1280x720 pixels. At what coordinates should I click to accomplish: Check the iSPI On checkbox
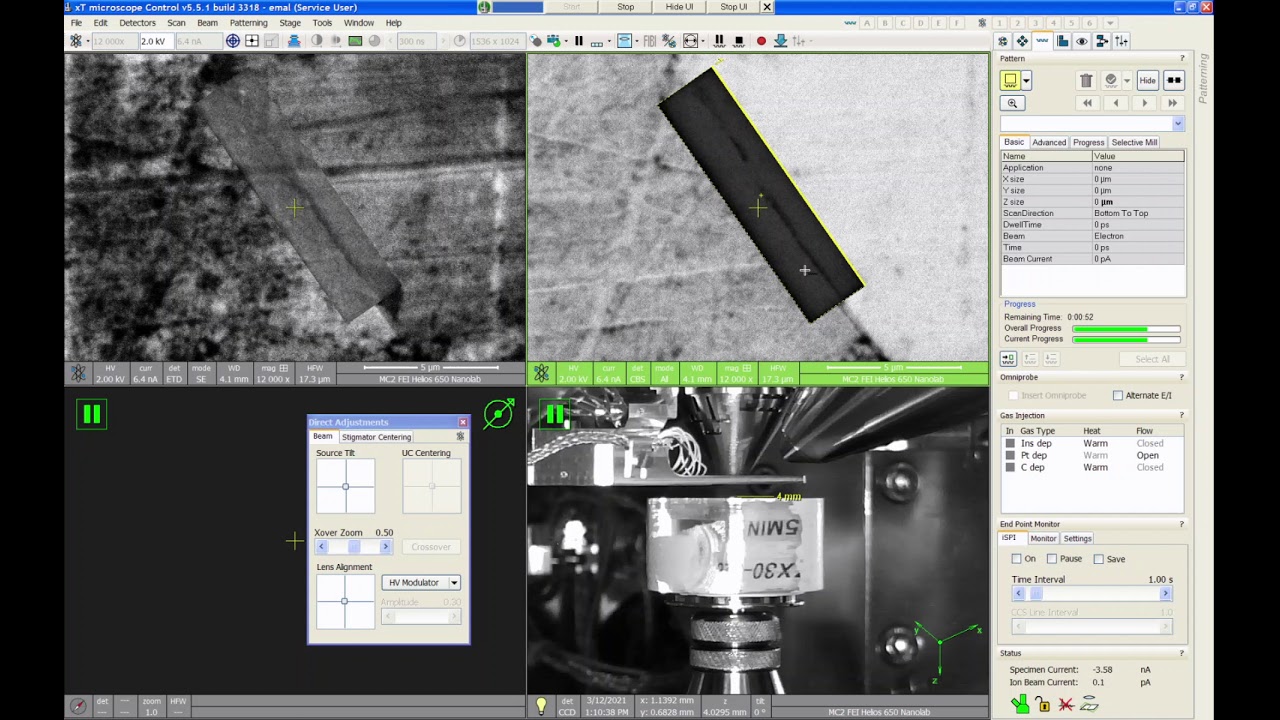coord(1017,559)
